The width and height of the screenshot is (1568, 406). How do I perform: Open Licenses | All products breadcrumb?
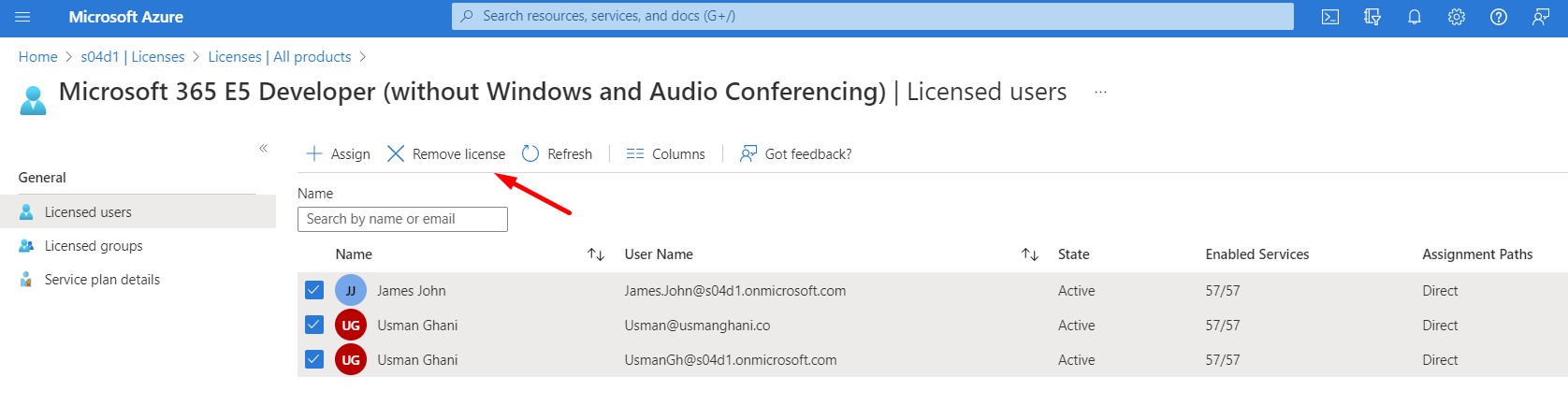pyautogui.click(x=280, y=57)
